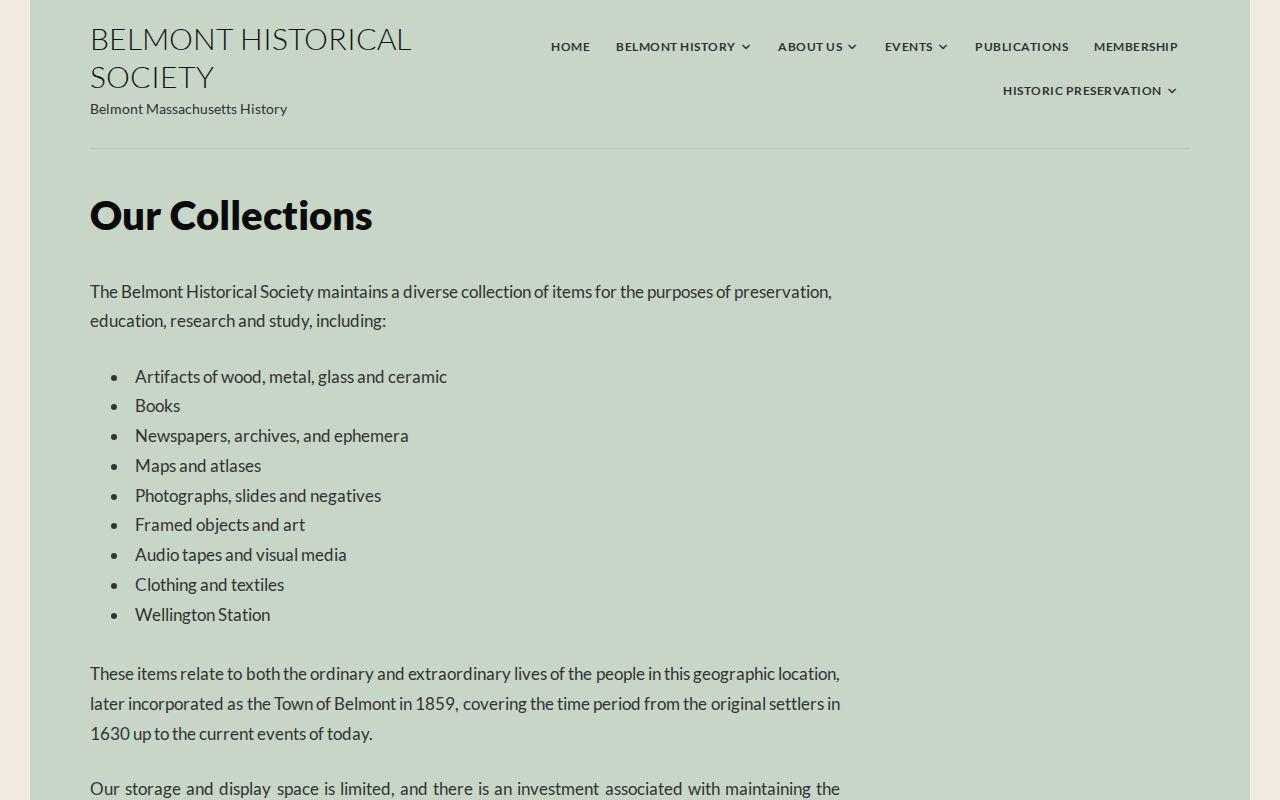Go to the Home menu item
Image resolution: width=1280 pixels, height=800 pixels.
[x=570, y=47]
